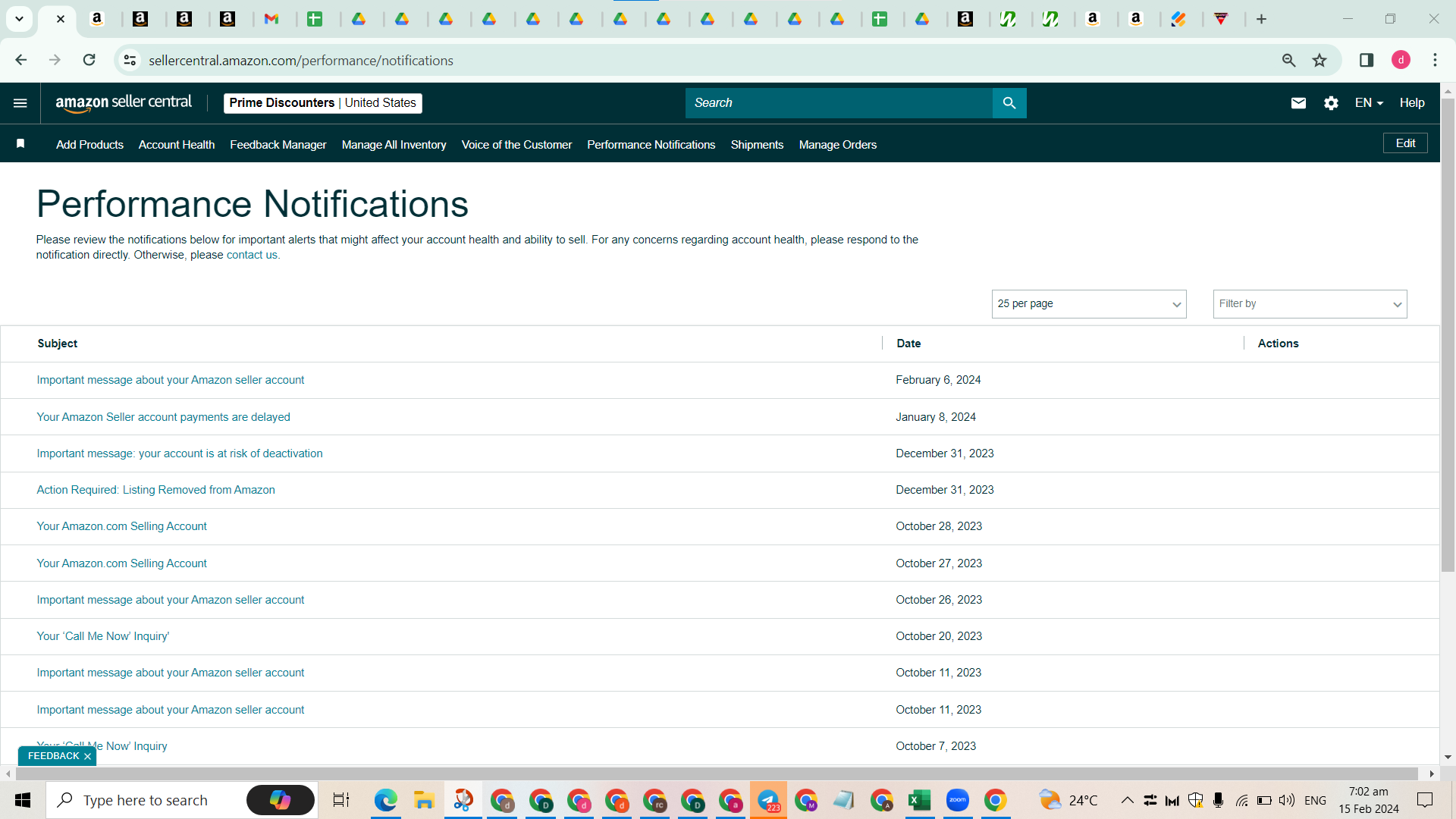Screen dimensions: 1456x819
Task: Open File Explorer from the taskbar
Action: coord(424,800)
